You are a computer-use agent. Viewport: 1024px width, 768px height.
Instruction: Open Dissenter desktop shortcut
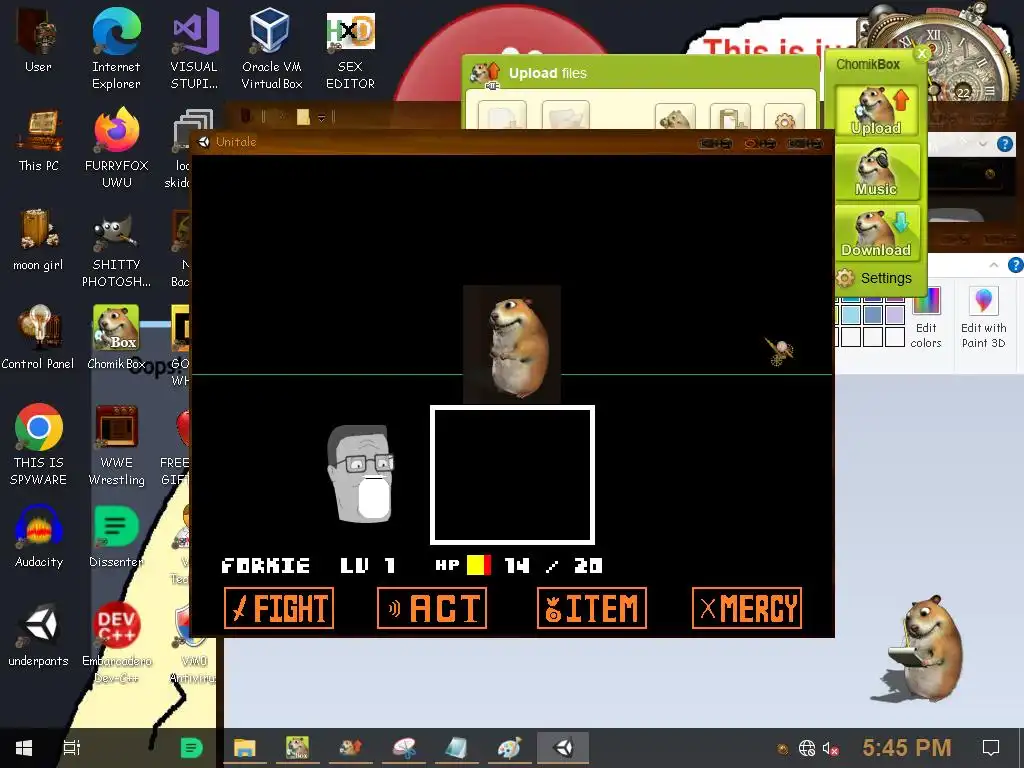point(116,536)
